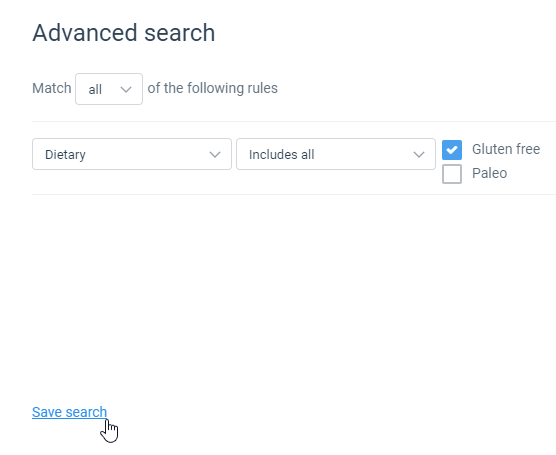The height and width of the screenshot is (455, 556).
Task: Select the "all" value text in Match selector
Action: (x=95, y=89)
